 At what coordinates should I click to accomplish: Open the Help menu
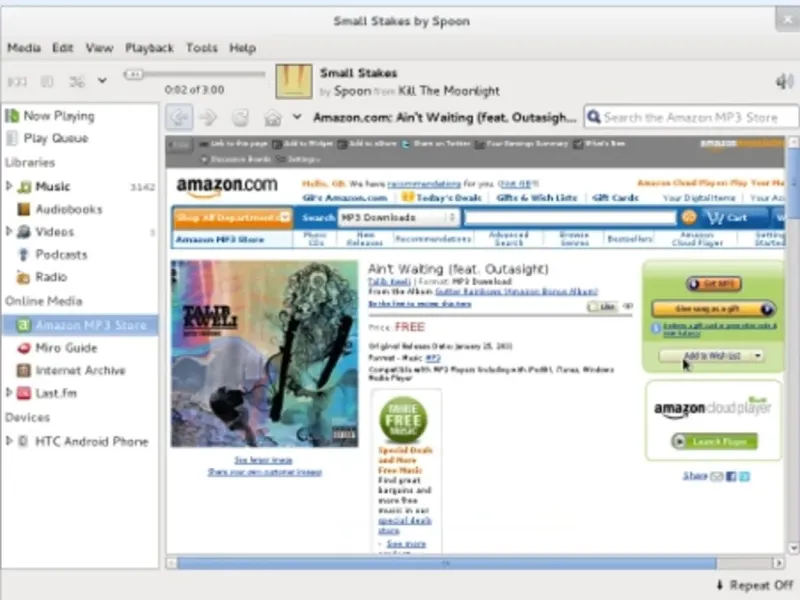pos(242,48)
